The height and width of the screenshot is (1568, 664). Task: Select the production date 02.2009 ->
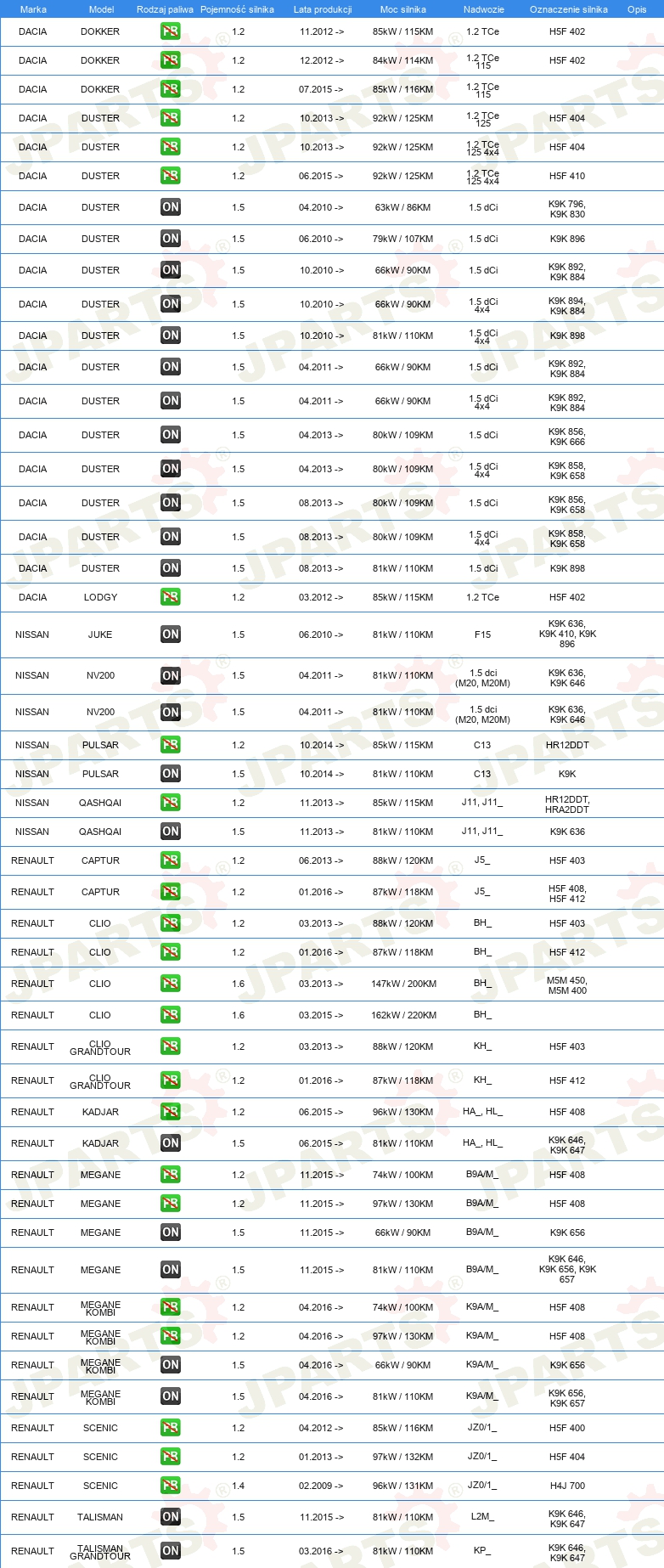pos(321,1486)
